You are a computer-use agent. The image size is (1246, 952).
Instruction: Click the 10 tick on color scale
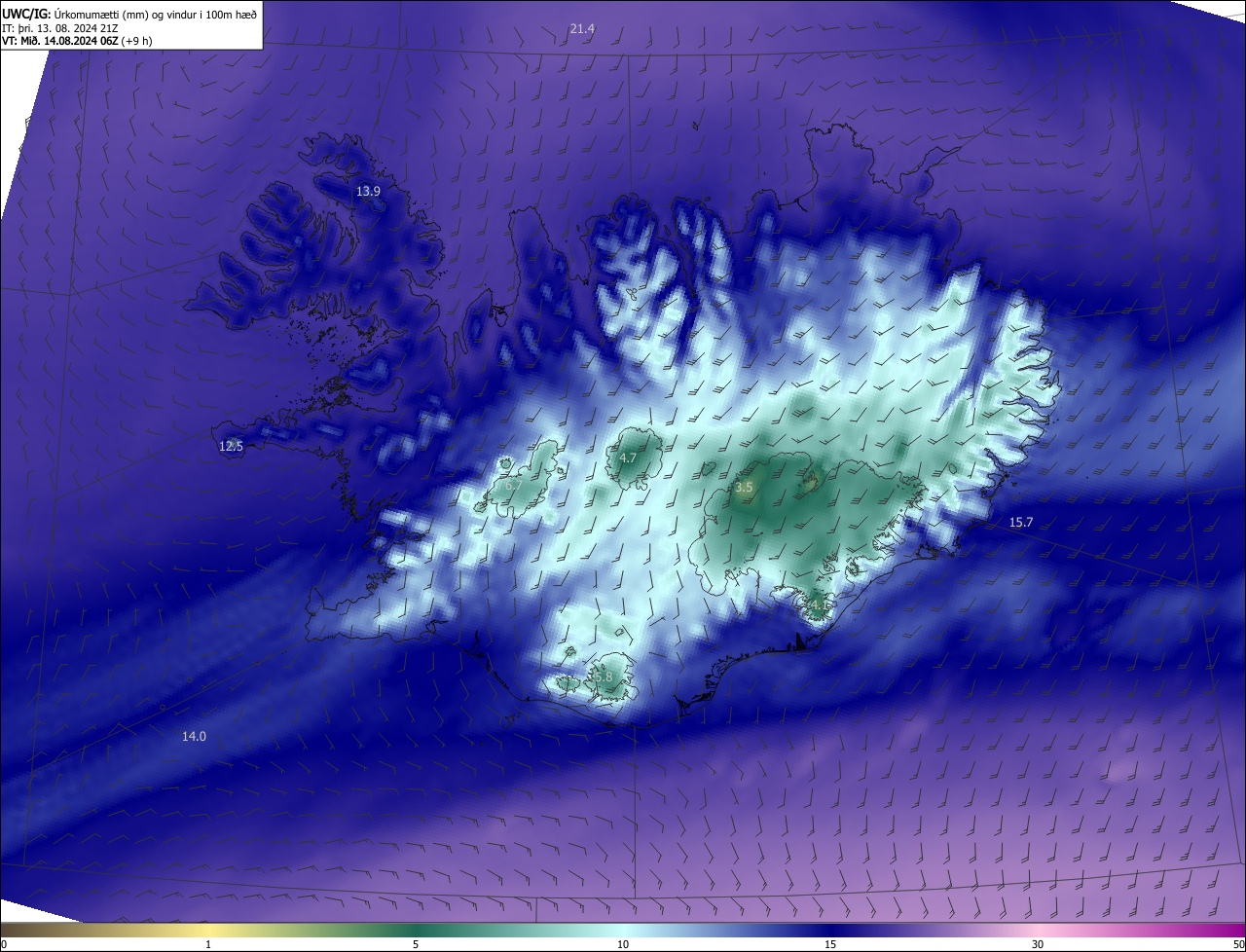[x=623, y=944]
